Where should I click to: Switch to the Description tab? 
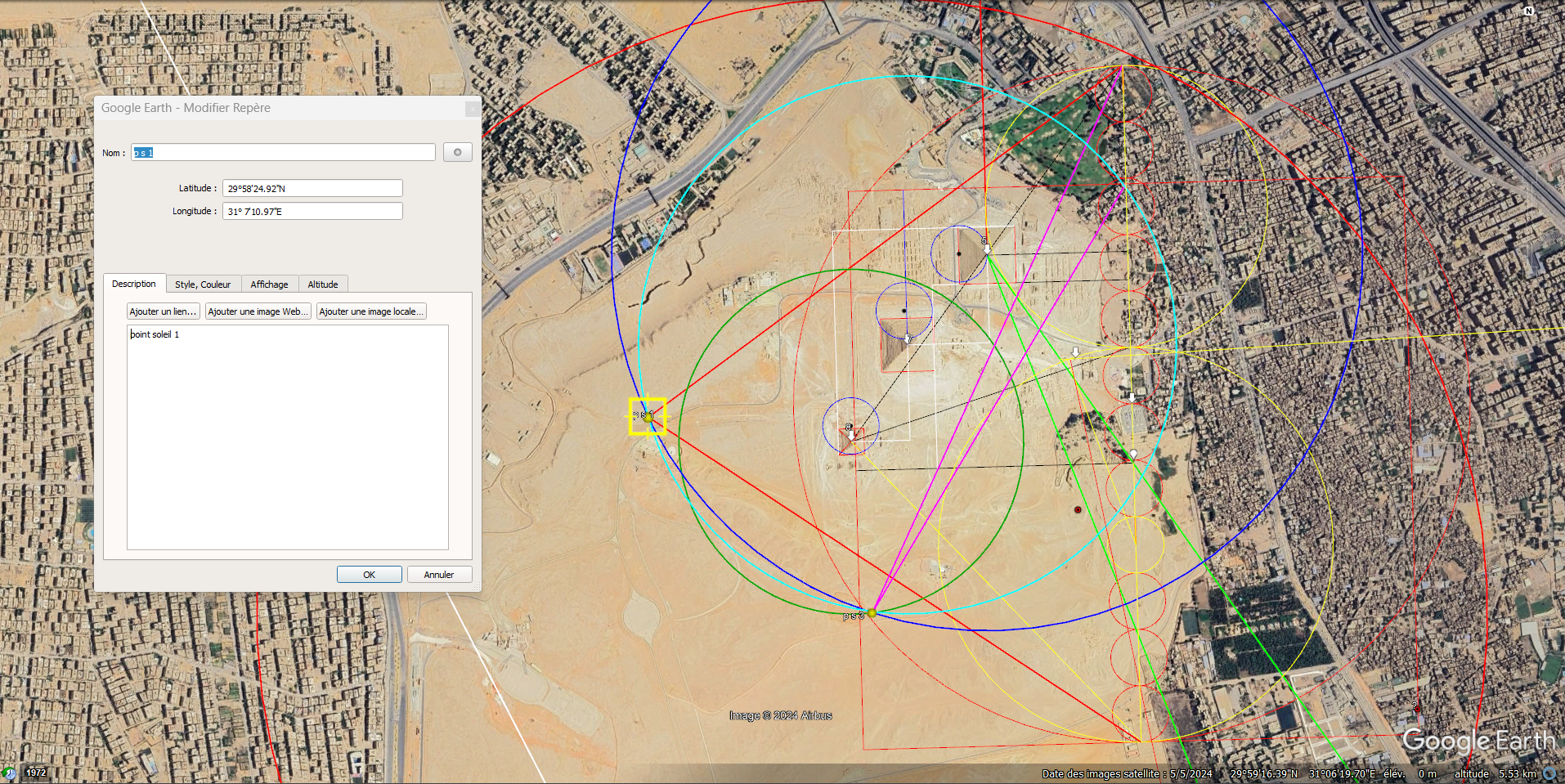(x=134, y=284)
